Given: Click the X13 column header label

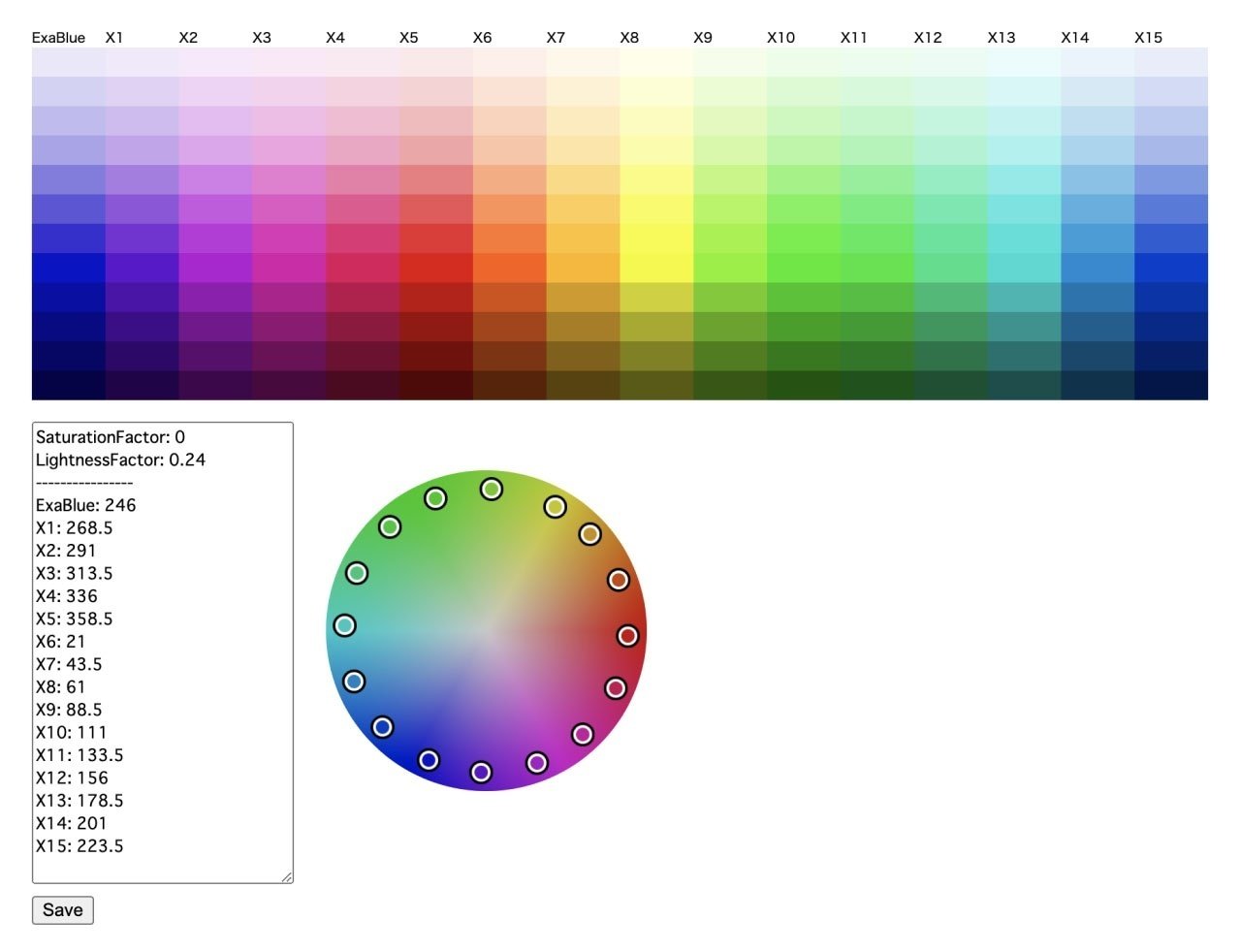Looking at the screenshot, I should 1001,38.
